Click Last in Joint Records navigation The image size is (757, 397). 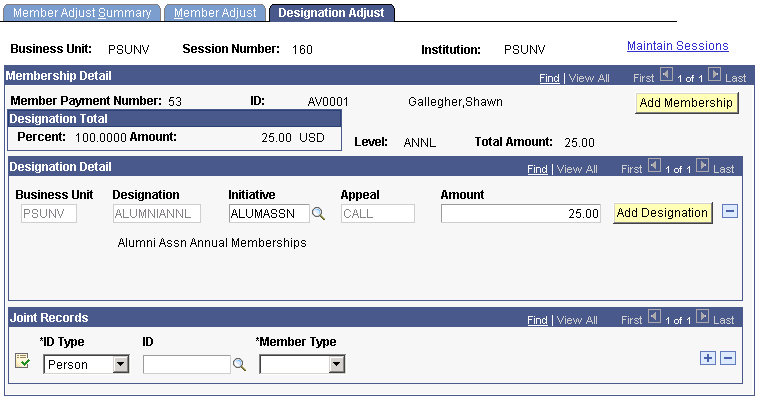[x=724, y=320]
